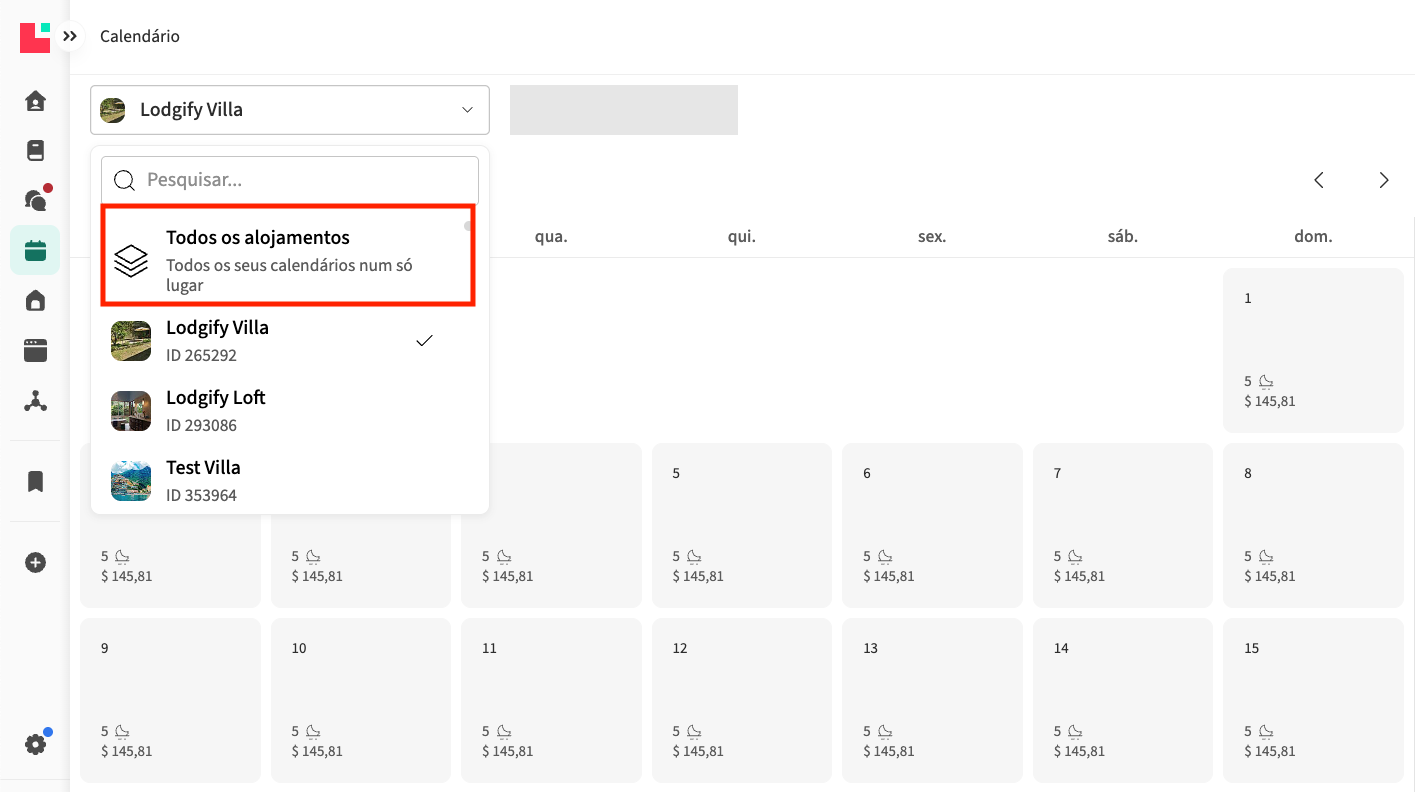Viewport: 1415px width, 792px height.
Task: Open the inbox messages chat icon
Action: [35, 200]
